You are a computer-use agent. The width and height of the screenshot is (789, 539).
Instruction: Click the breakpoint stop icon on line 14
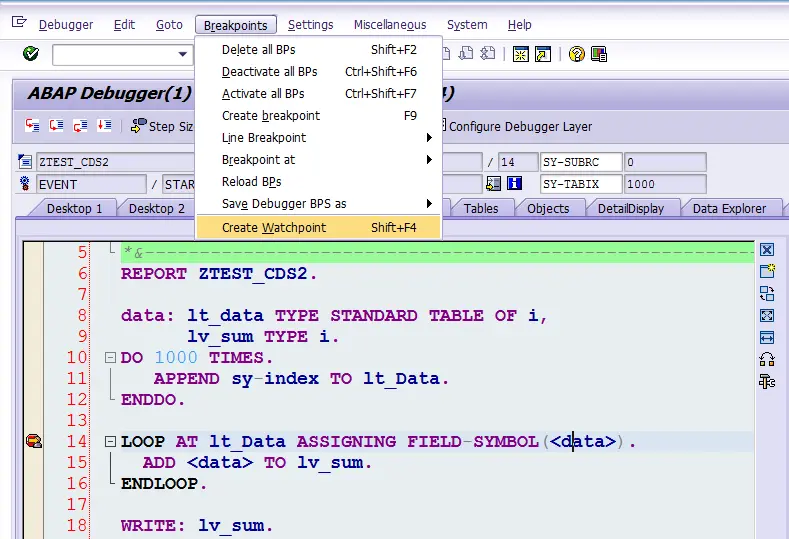[x=34, y=441]
